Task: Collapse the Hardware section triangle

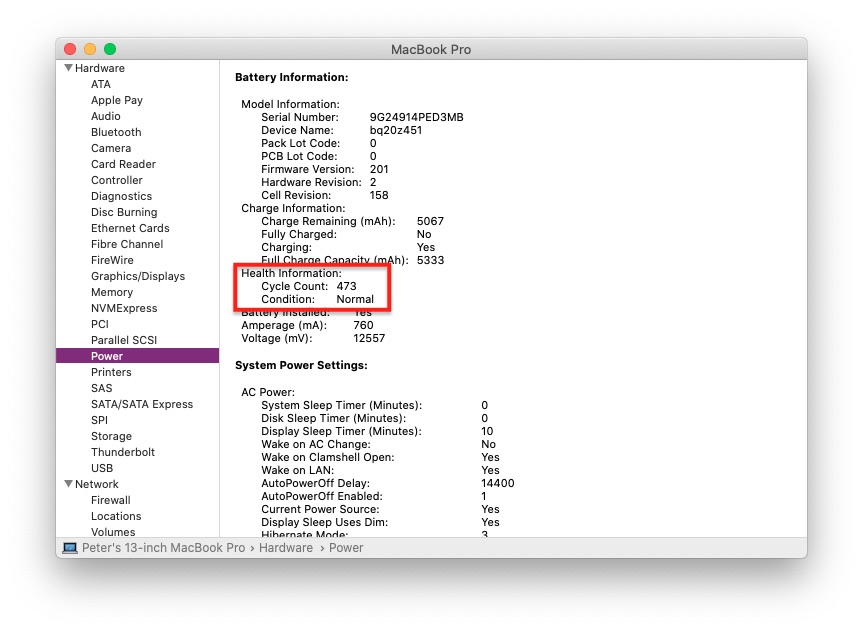Action: click(x=68, y=68)
